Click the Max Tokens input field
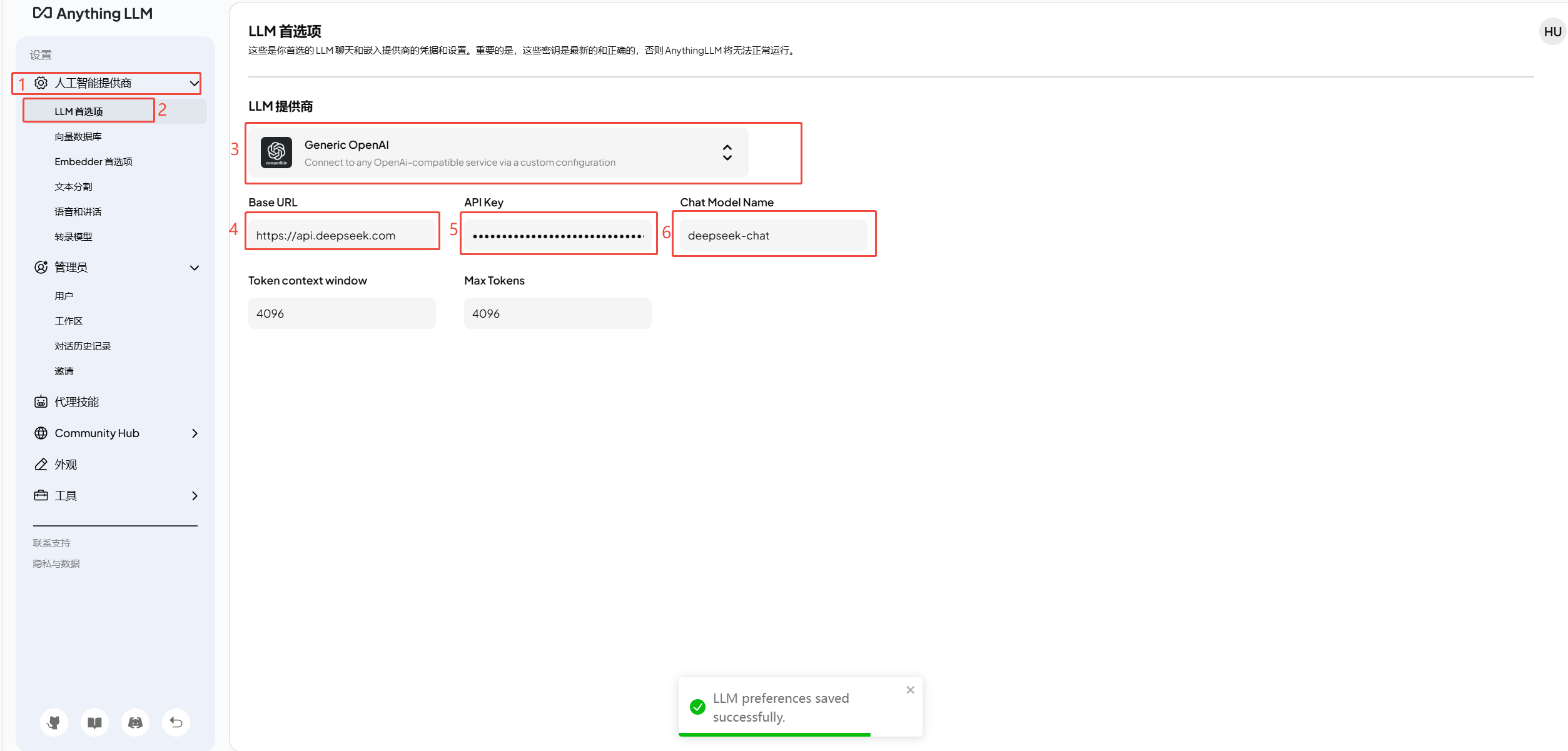Screen dimensions: 1568x751 click(x=557, y=313)
